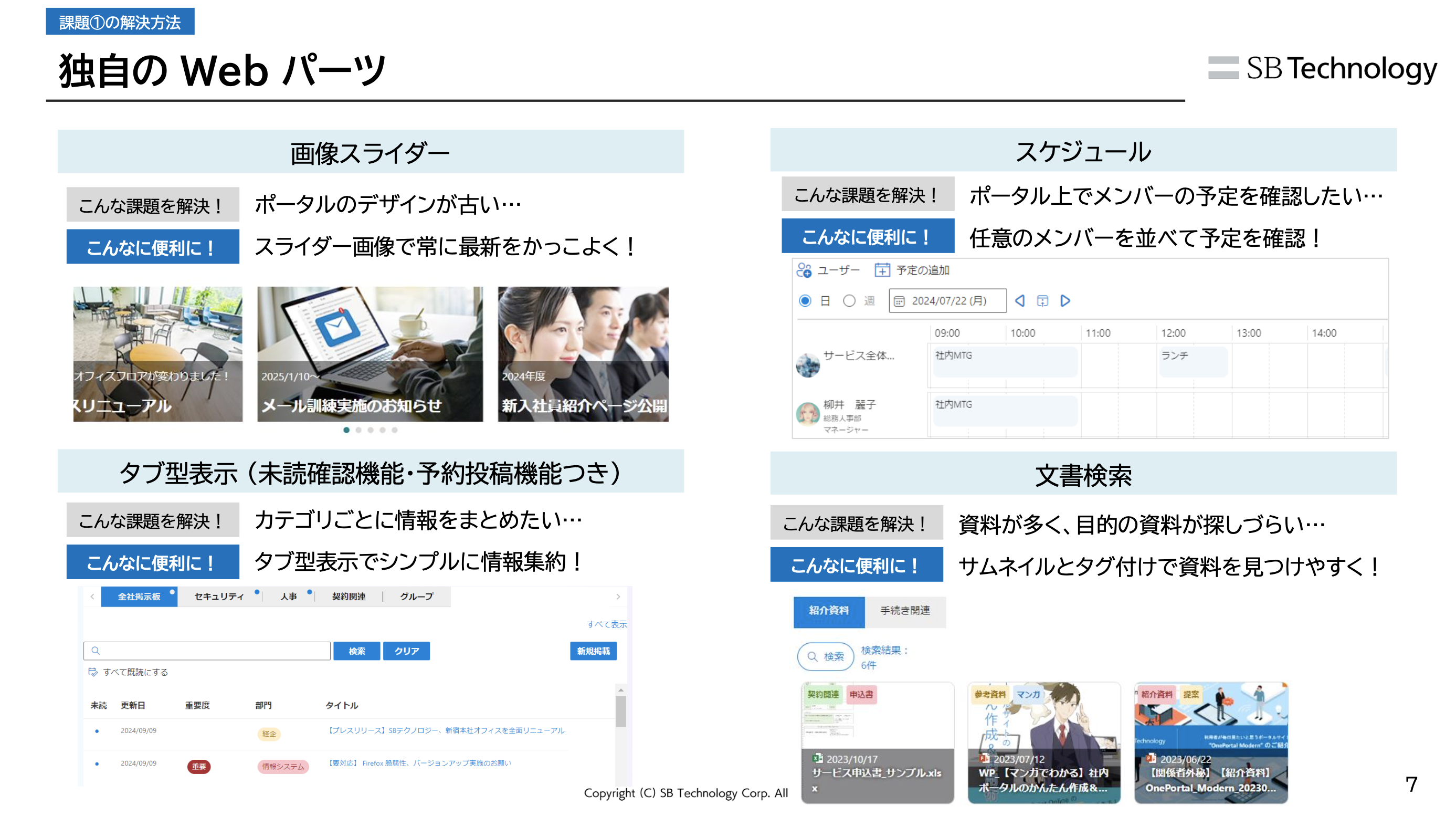Screen dimensions: 1456x816
Task: Switch to the グループ tab
Action: 417,597
